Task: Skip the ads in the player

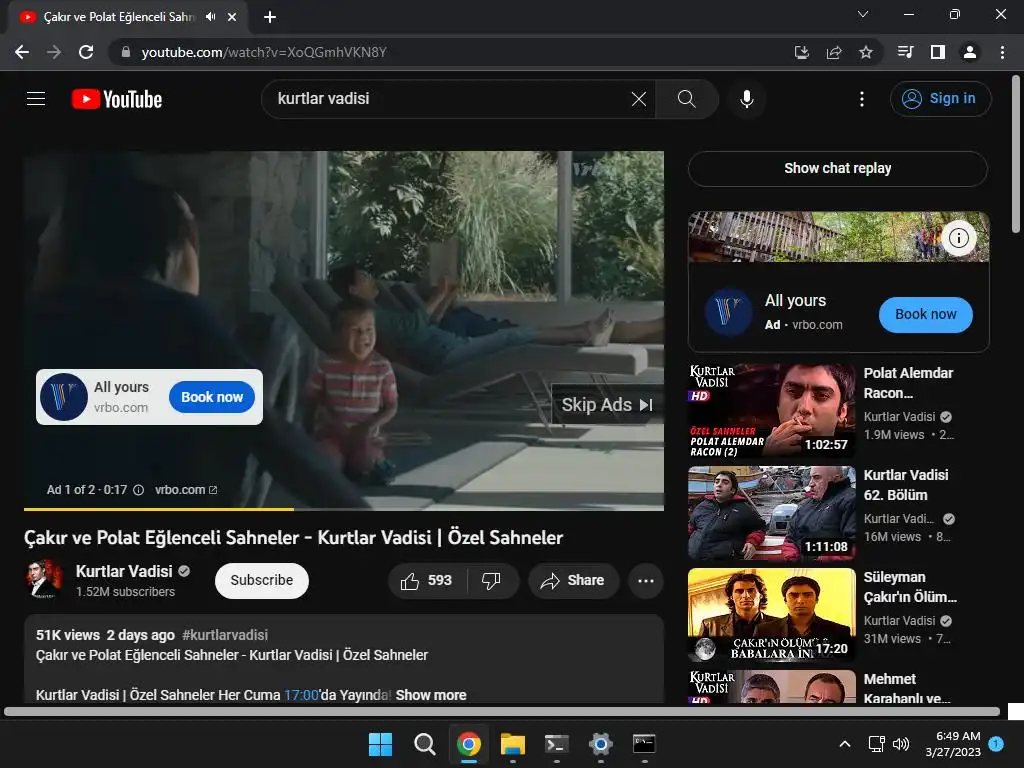Action: [x=607, y=405]
